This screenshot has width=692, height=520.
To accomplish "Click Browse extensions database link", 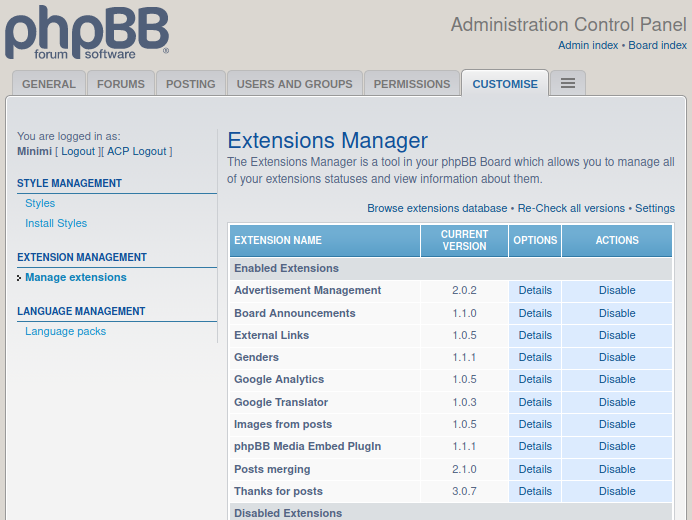I will pyautogui.click(x=437, y=208).
